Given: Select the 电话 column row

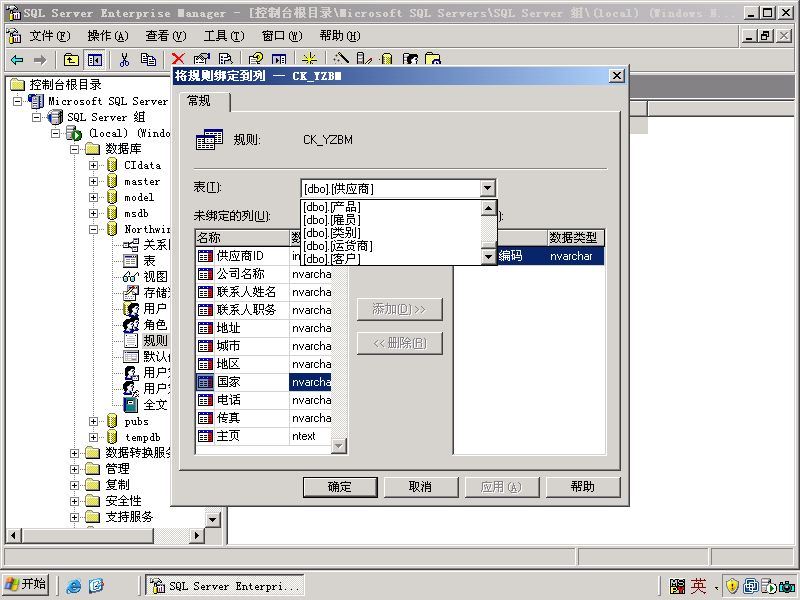Looking at the screenshot, I should coord(264,400).
